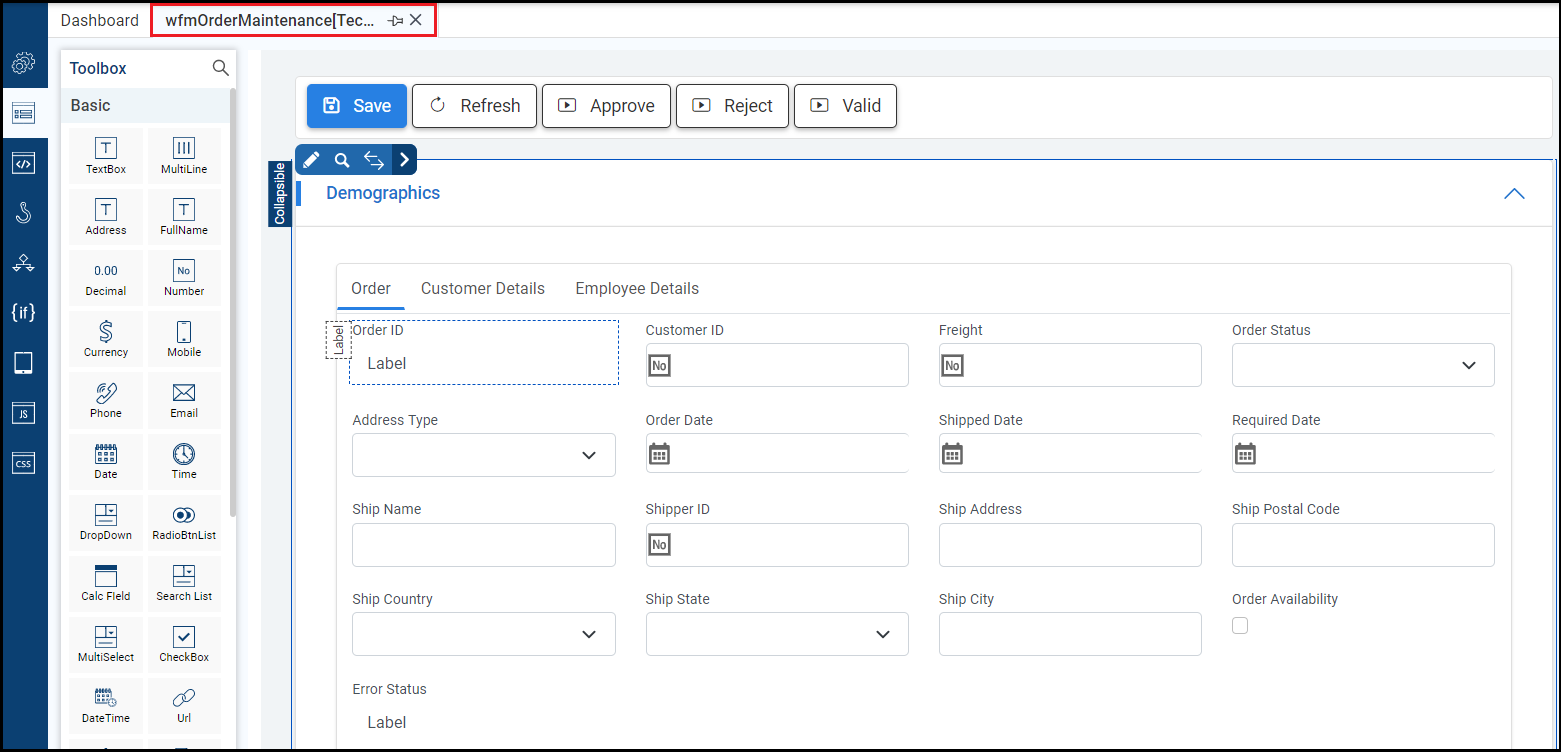The height and width of the screenshot is (752, 1561).
Task: Expand the Ship Country dropdown
Action: [x=484, y=634]
